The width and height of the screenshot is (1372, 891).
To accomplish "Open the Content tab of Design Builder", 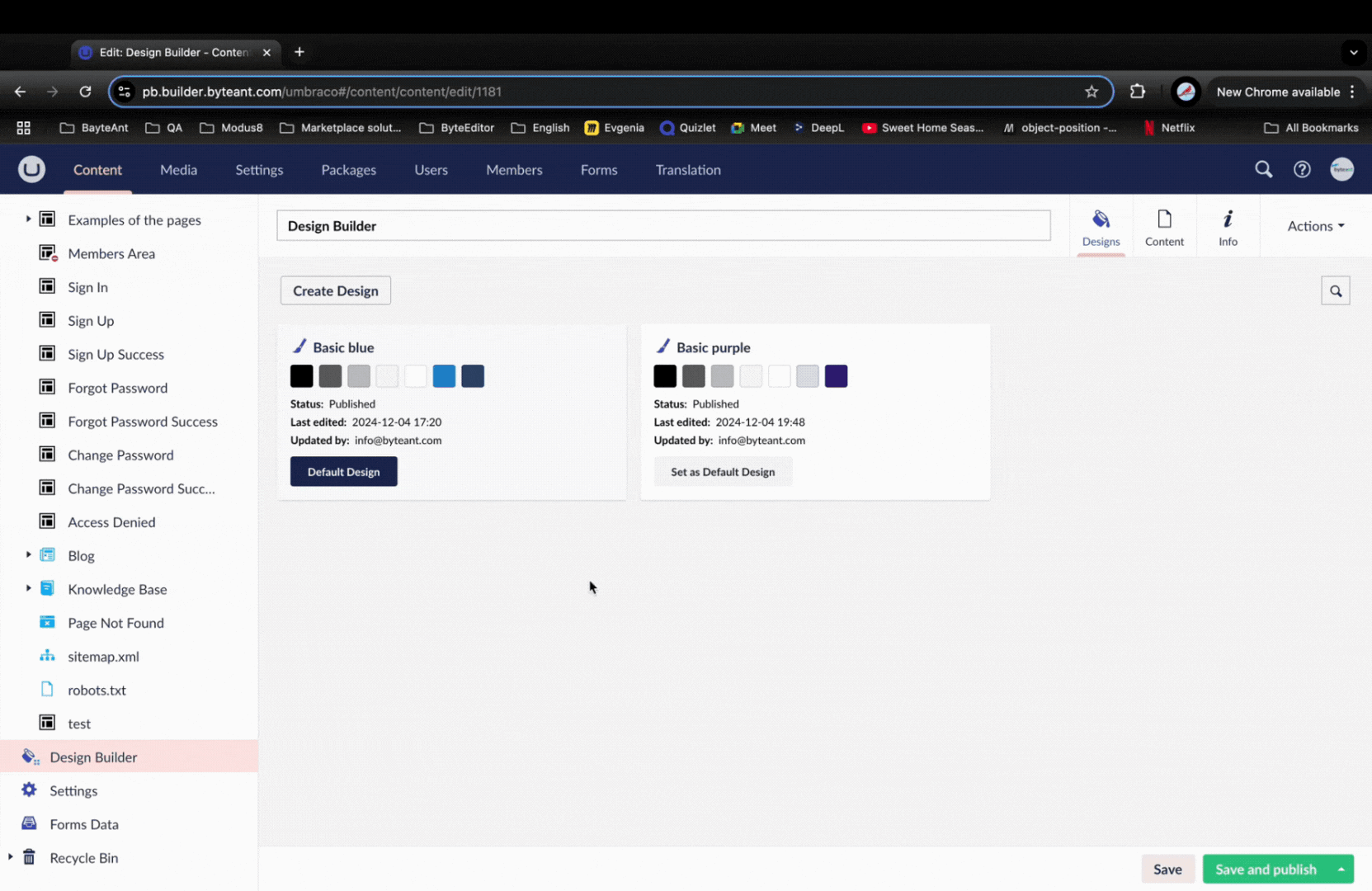I will [1163, 227].
